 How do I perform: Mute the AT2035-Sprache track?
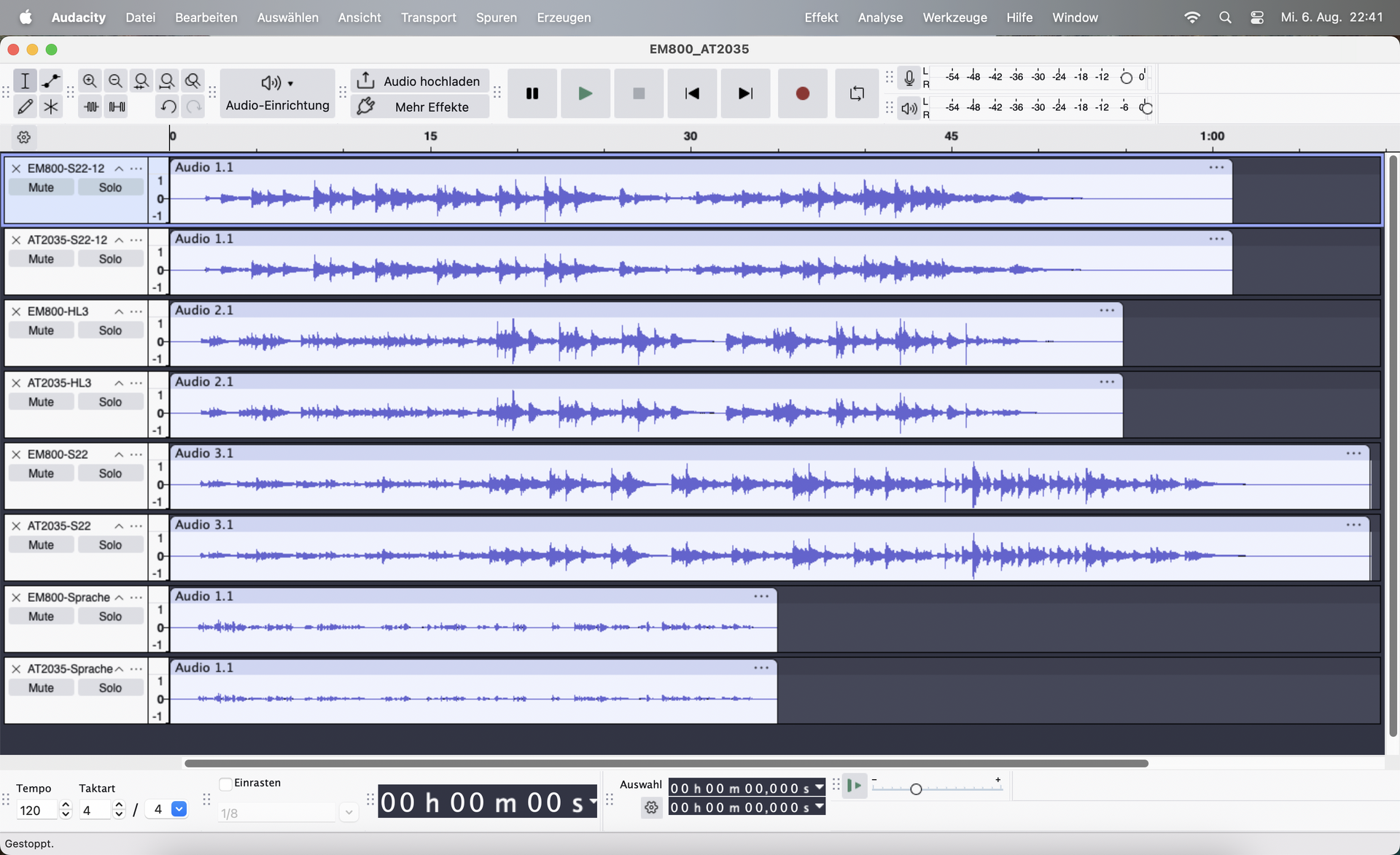(41, 688)
